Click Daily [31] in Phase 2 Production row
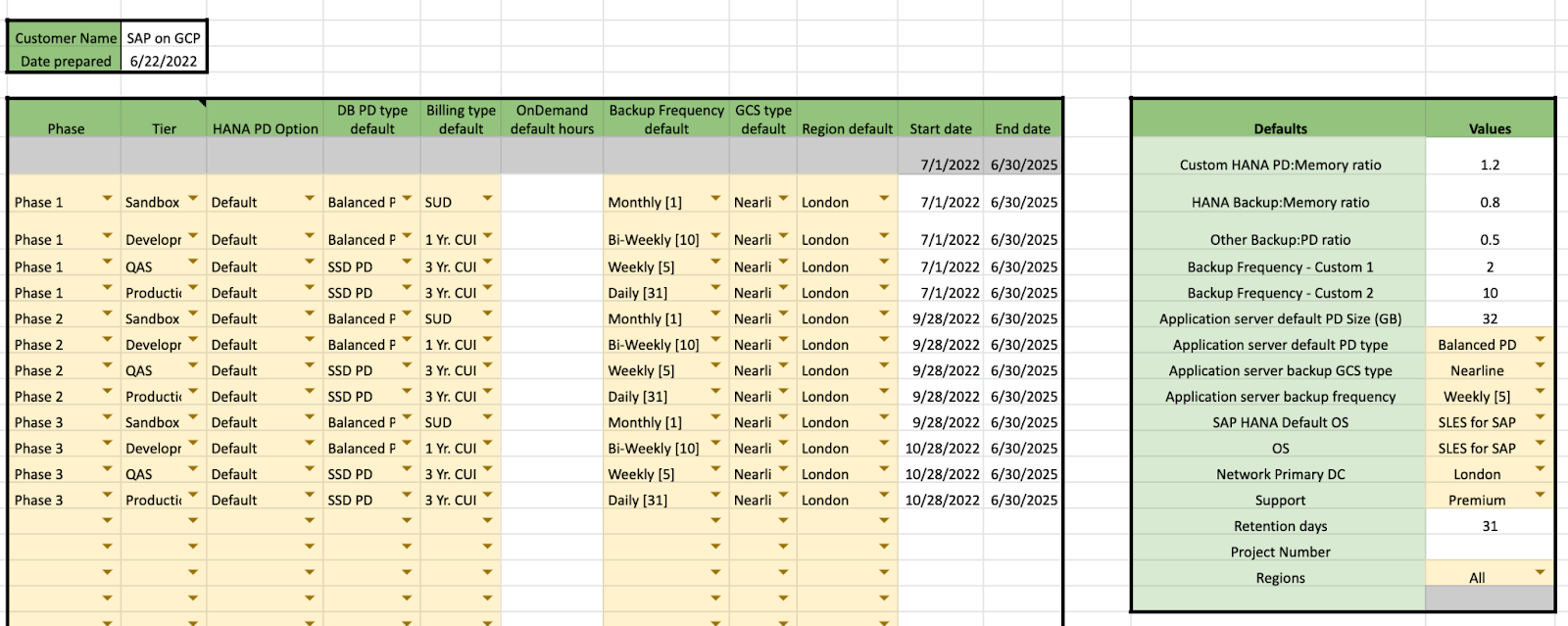The height and width of the screenshot is (626, 1568). [637, 397]
